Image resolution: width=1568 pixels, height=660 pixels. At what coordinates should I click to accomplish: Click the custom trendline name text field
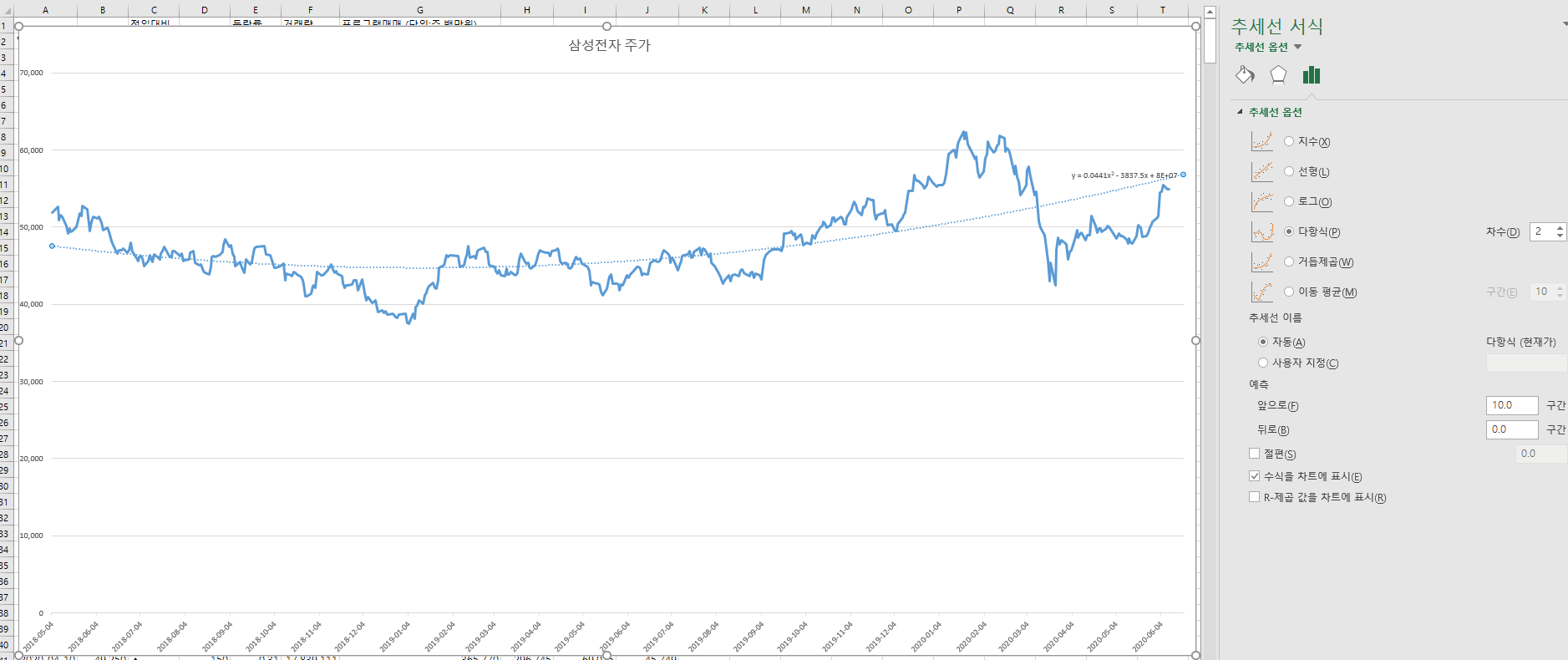1526,363
